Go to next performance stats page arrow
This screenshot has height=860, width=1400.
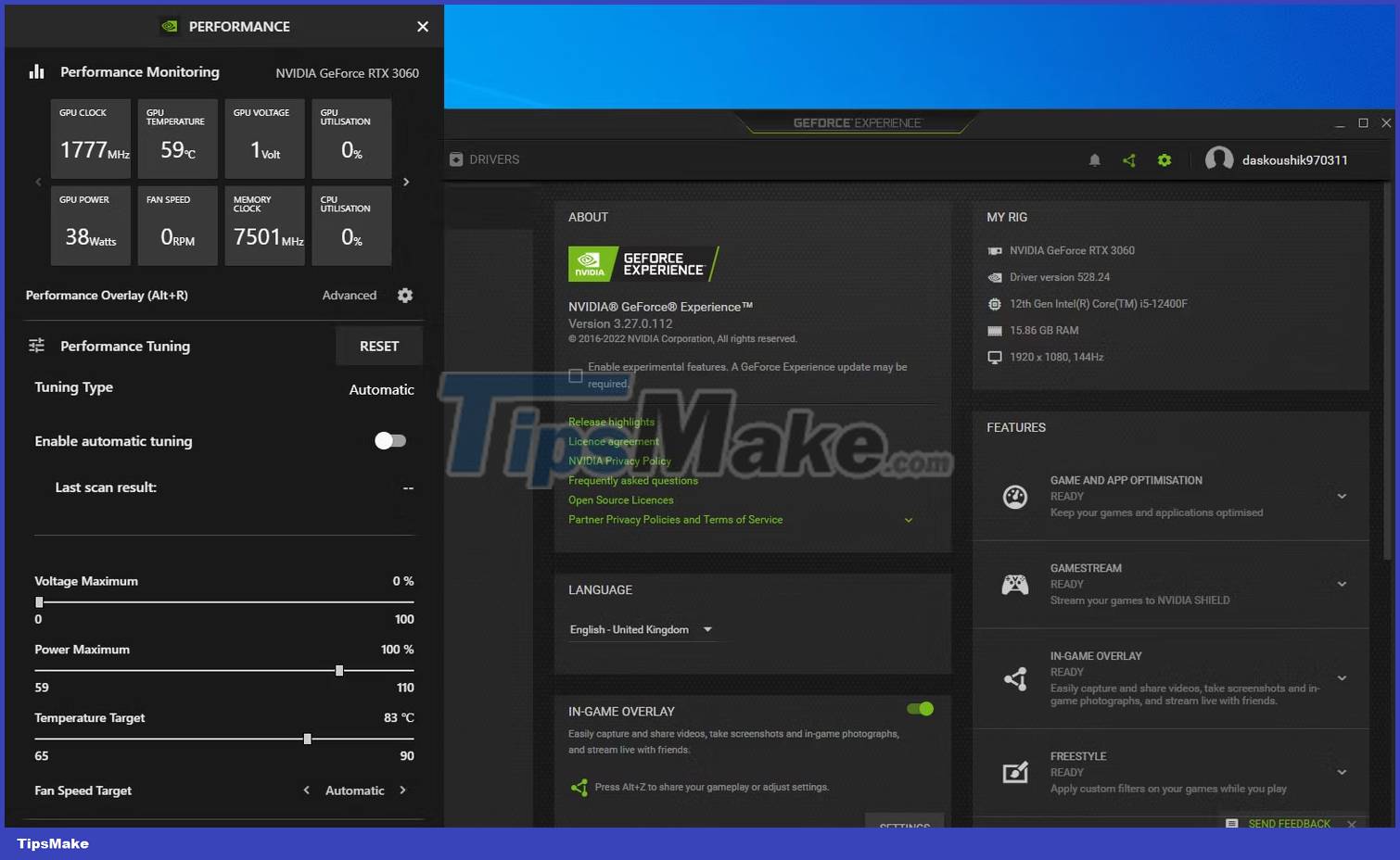[x=406, y=182]
